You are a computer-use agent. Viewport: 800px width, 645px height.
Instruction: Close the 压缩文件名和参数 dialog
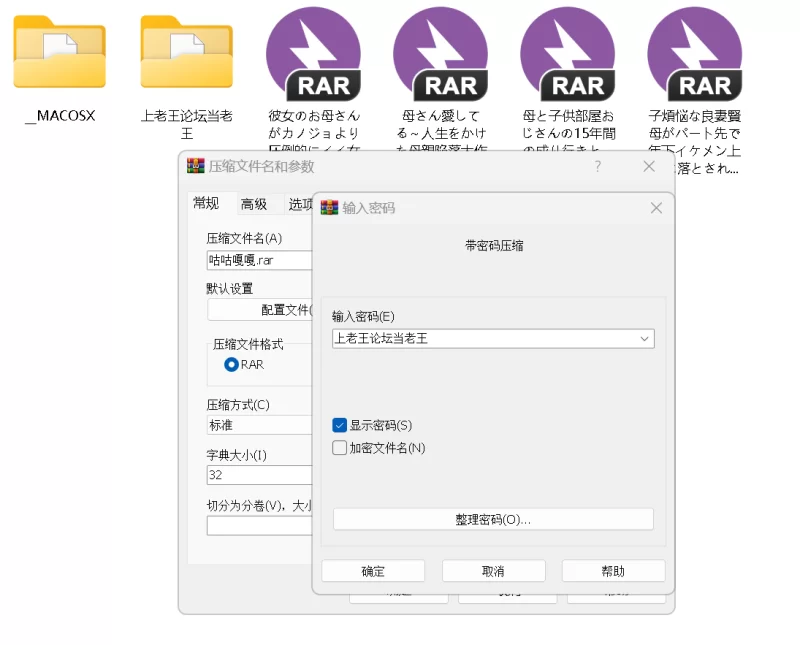(648, 166)
